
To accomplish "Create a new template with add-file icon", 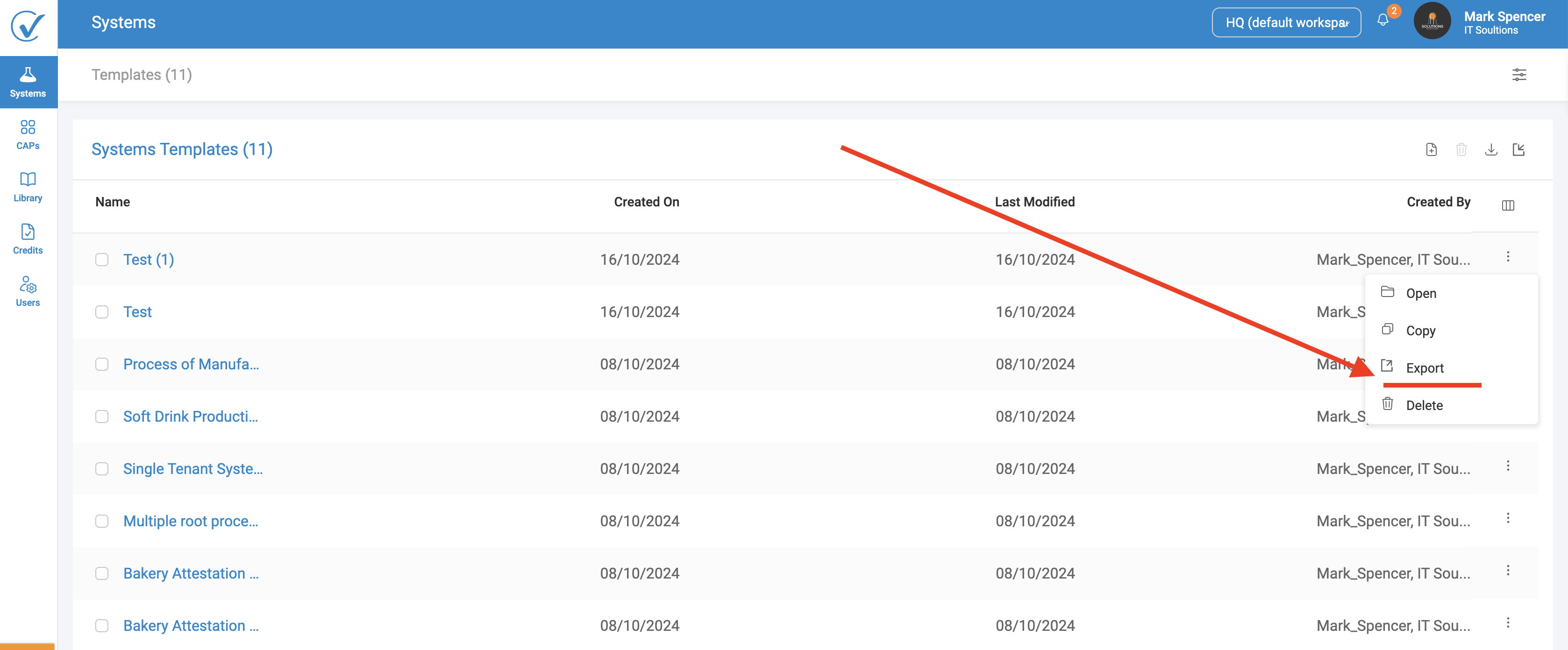I will (x=1432, y=150).
